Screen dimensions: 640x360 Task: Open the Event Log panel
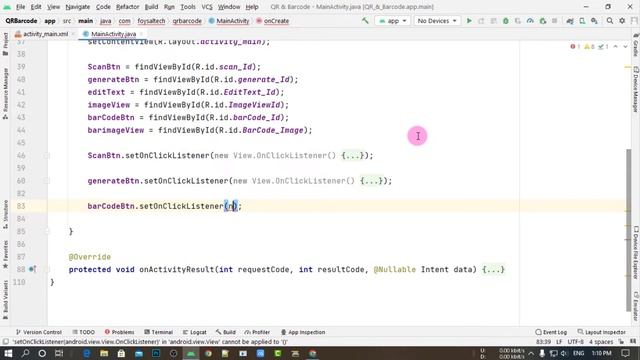click(551, 332)
